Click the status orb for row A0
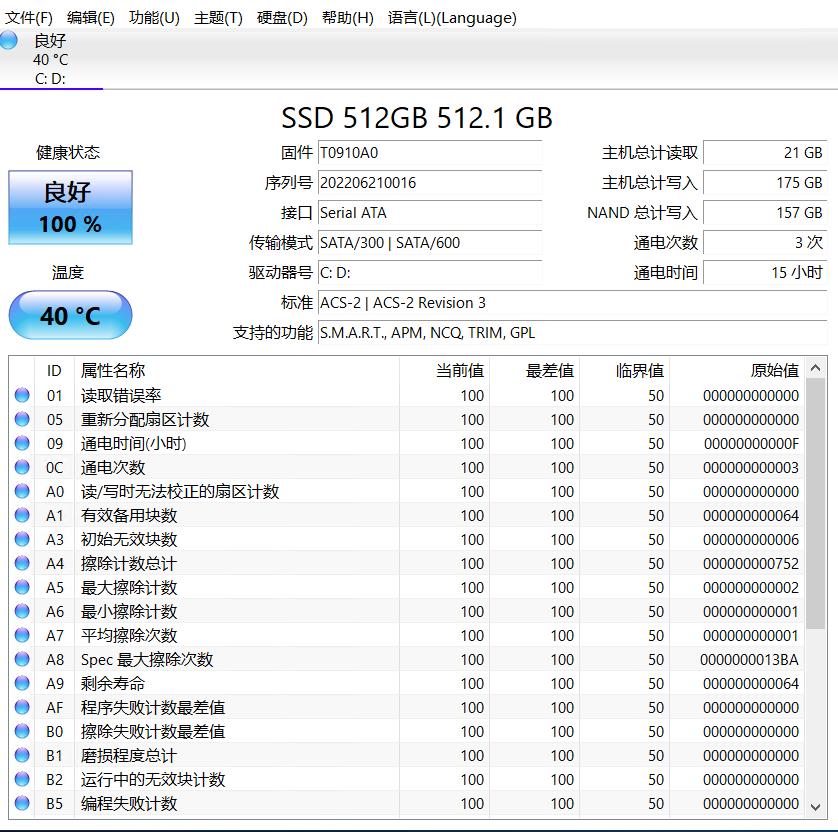Screen dimensions: 838x832 click(x=22, y=491)
